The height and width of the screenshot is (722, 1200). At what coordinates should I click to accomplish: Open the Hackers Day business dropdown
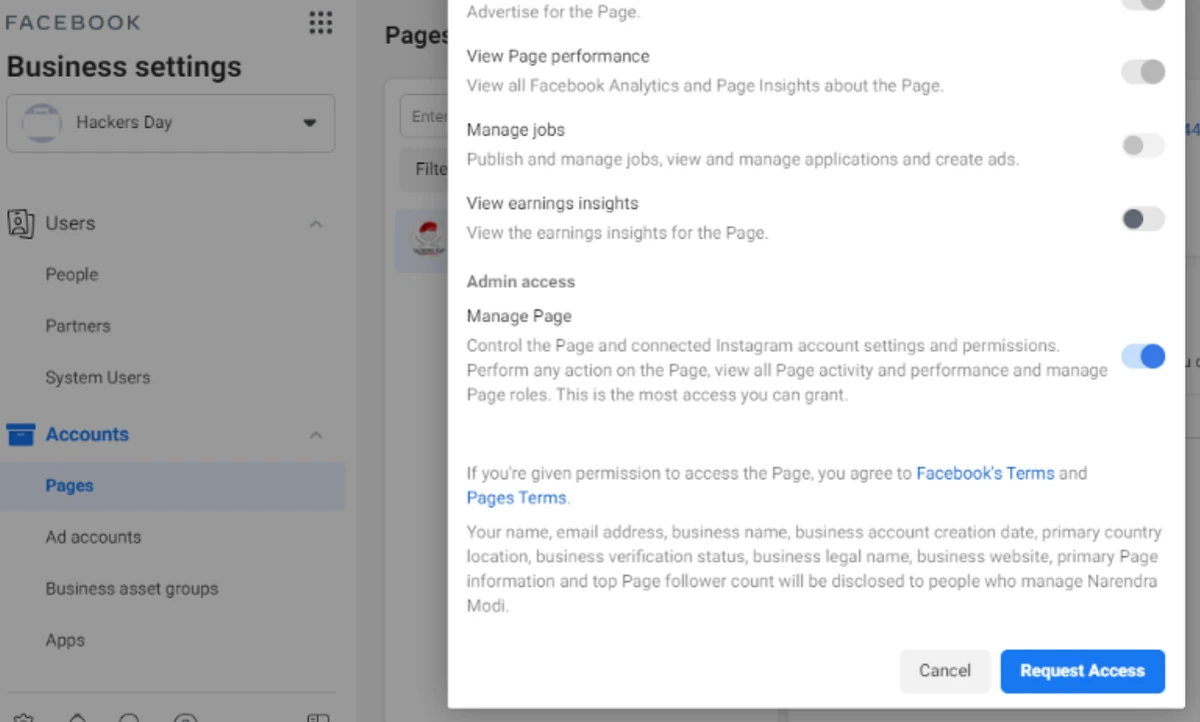[309, 123]
